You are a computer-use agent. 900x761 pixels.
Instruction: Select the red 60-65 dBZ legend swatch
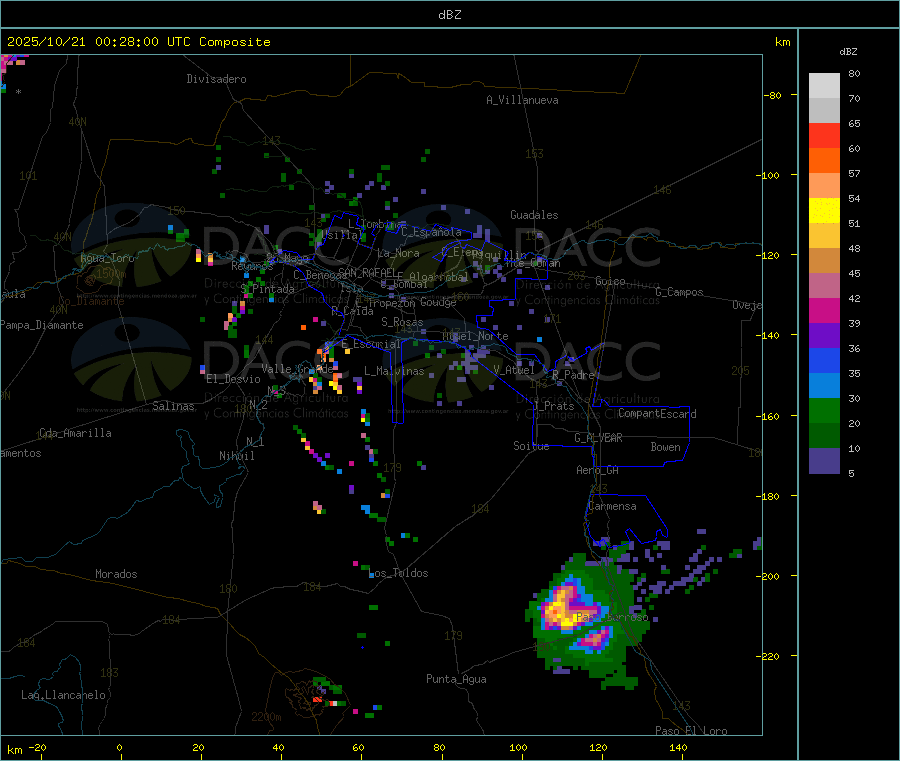coord(824,135)
